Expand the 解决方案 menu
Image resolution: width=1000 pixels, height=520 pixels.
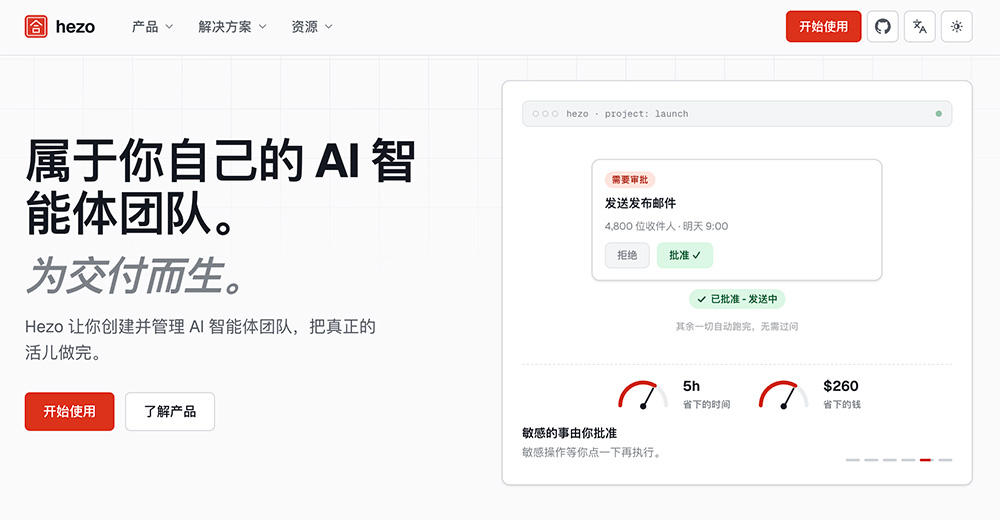pyautogui.click(x=232, y=27)
